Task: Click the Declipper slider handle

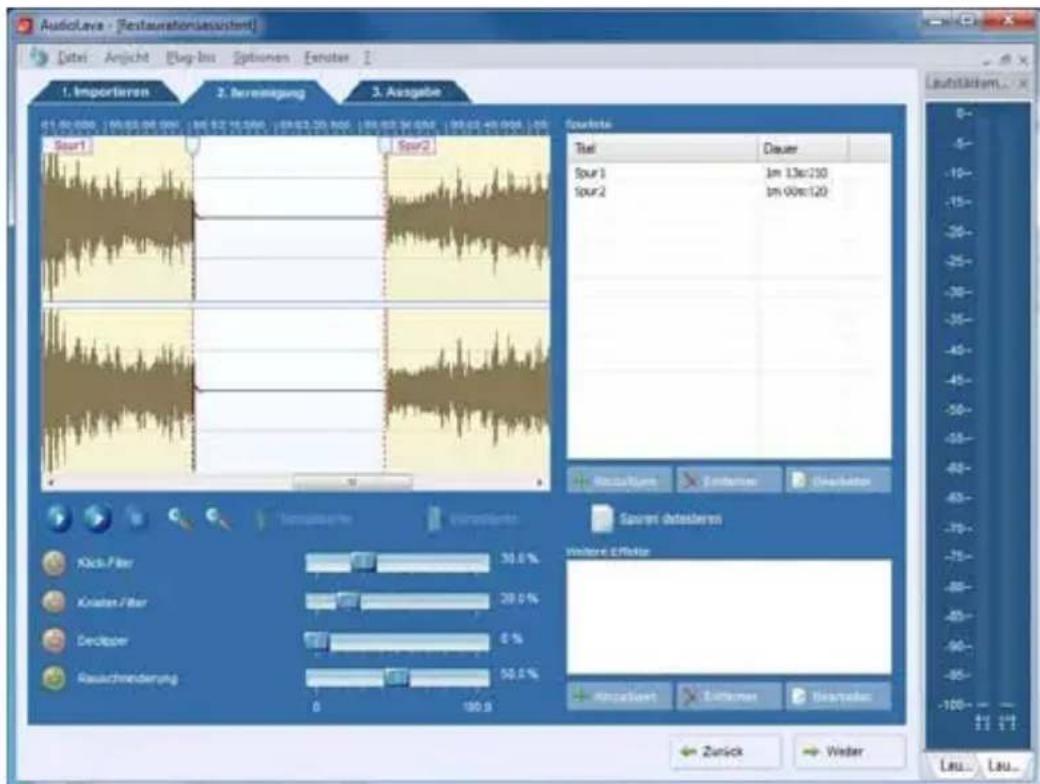Action: coord(316,641)
